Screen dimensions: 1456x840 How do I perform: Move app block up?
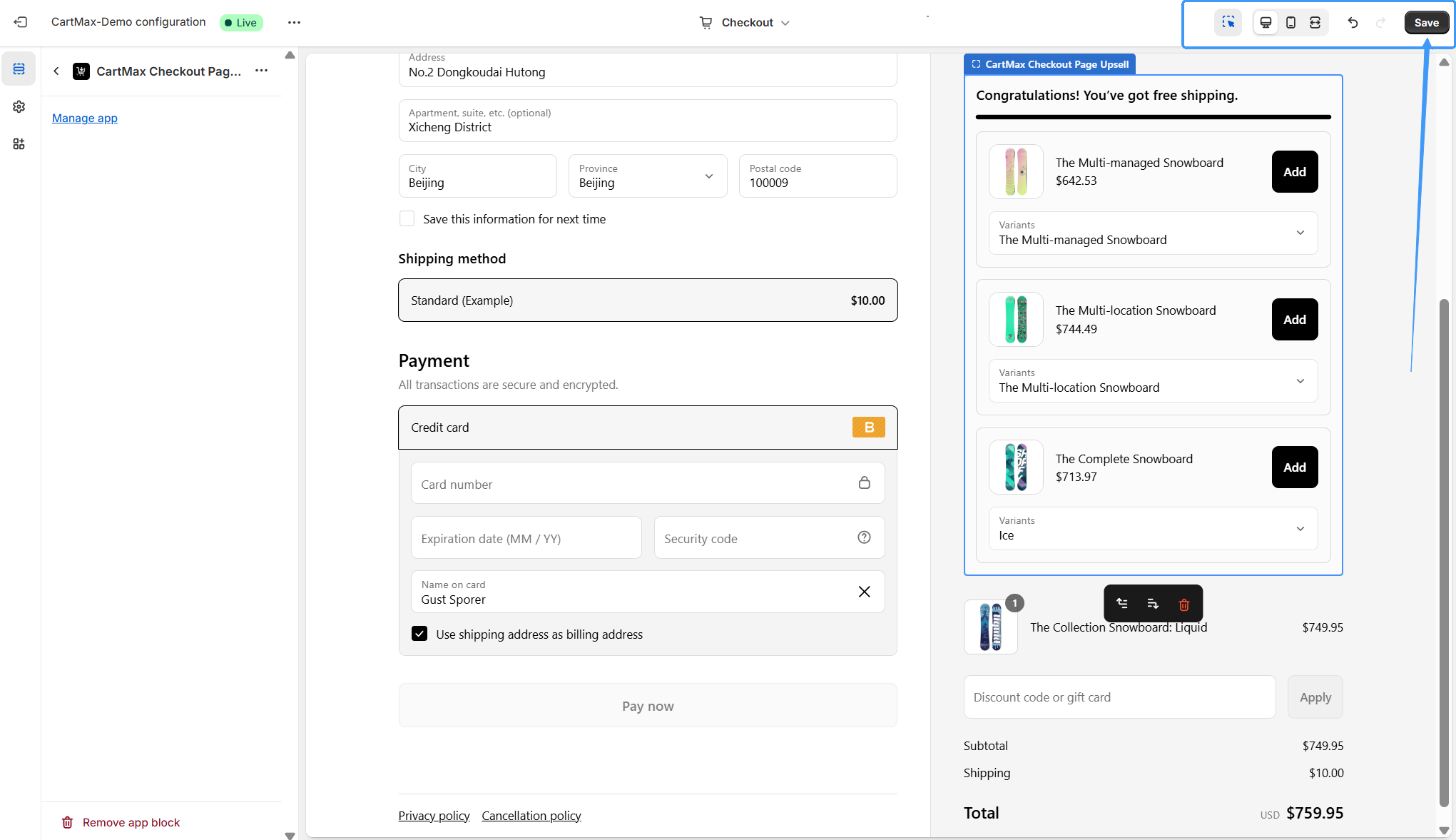pyautogui.click(x=1122, y=604)
